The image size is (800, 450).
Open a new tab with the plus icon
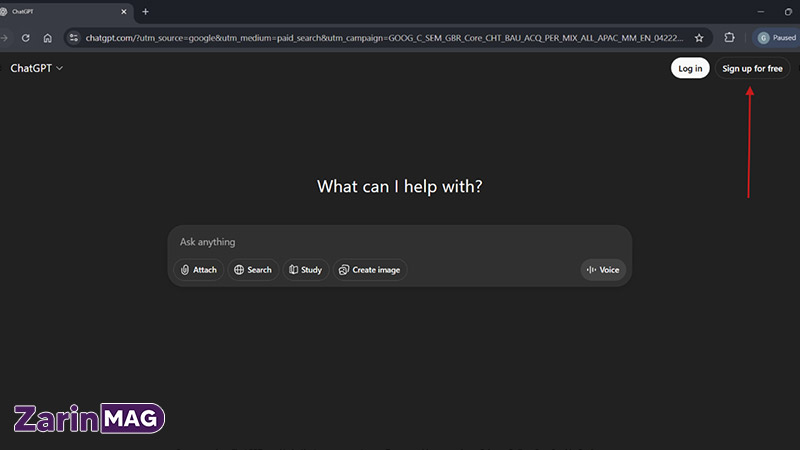(x=145, y=12)
